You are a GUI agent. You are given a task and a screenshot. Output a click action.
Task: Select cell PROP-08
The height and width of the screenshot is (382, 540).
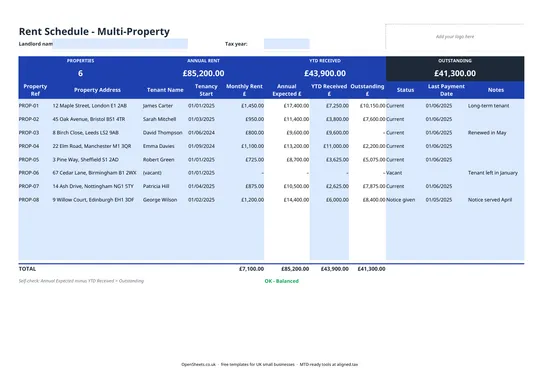coord(29,199)
